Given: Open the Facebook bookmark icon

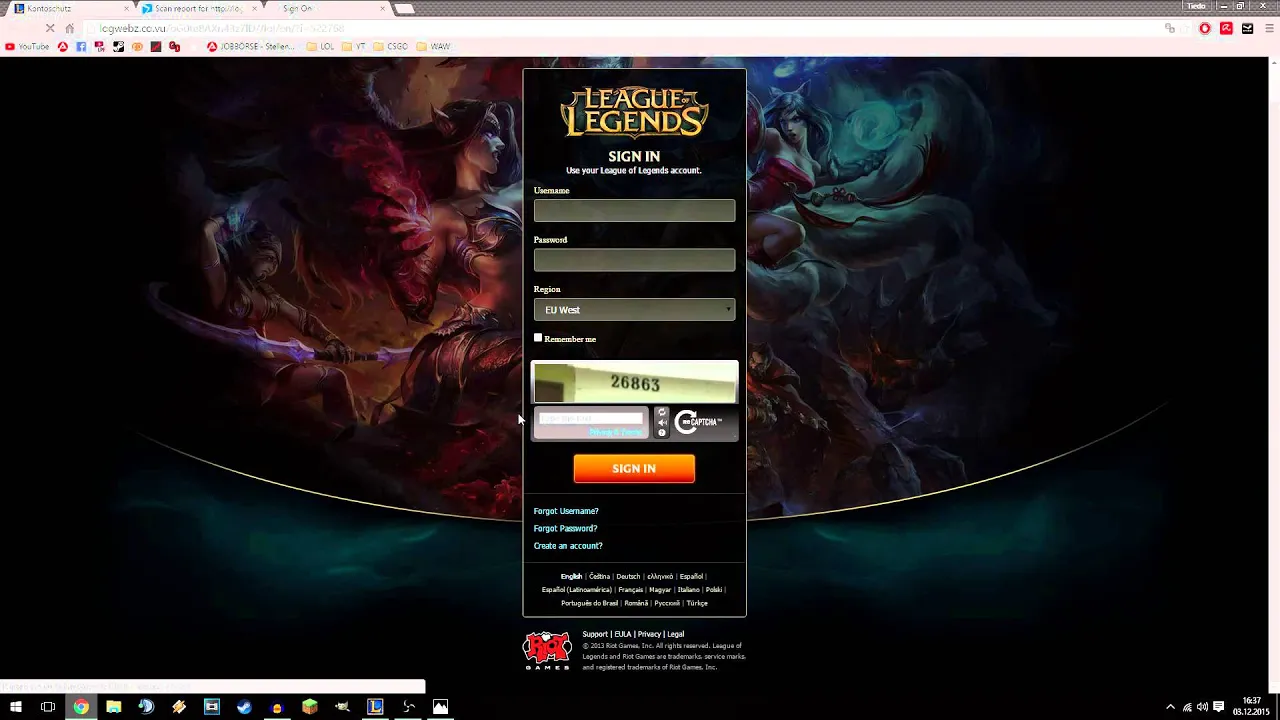Looking at the screenshot, I should click(x=81, y=46).
